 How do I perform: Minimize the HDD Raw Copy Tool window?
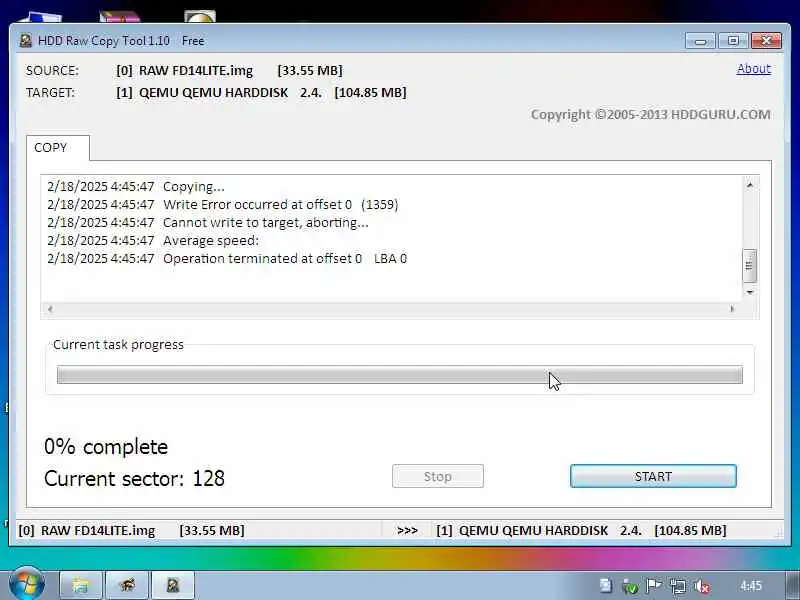pyautogui.click(x=701, y=41)
